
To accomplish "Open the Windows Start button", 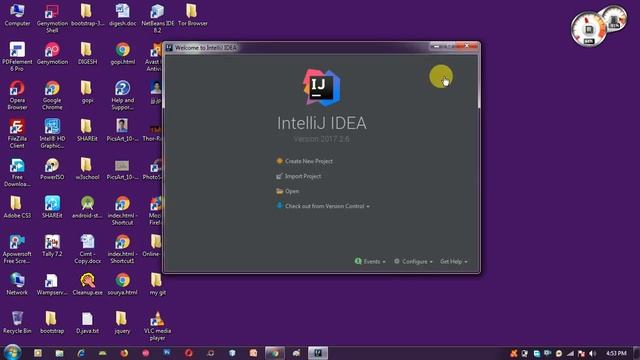I will point(12,352).
